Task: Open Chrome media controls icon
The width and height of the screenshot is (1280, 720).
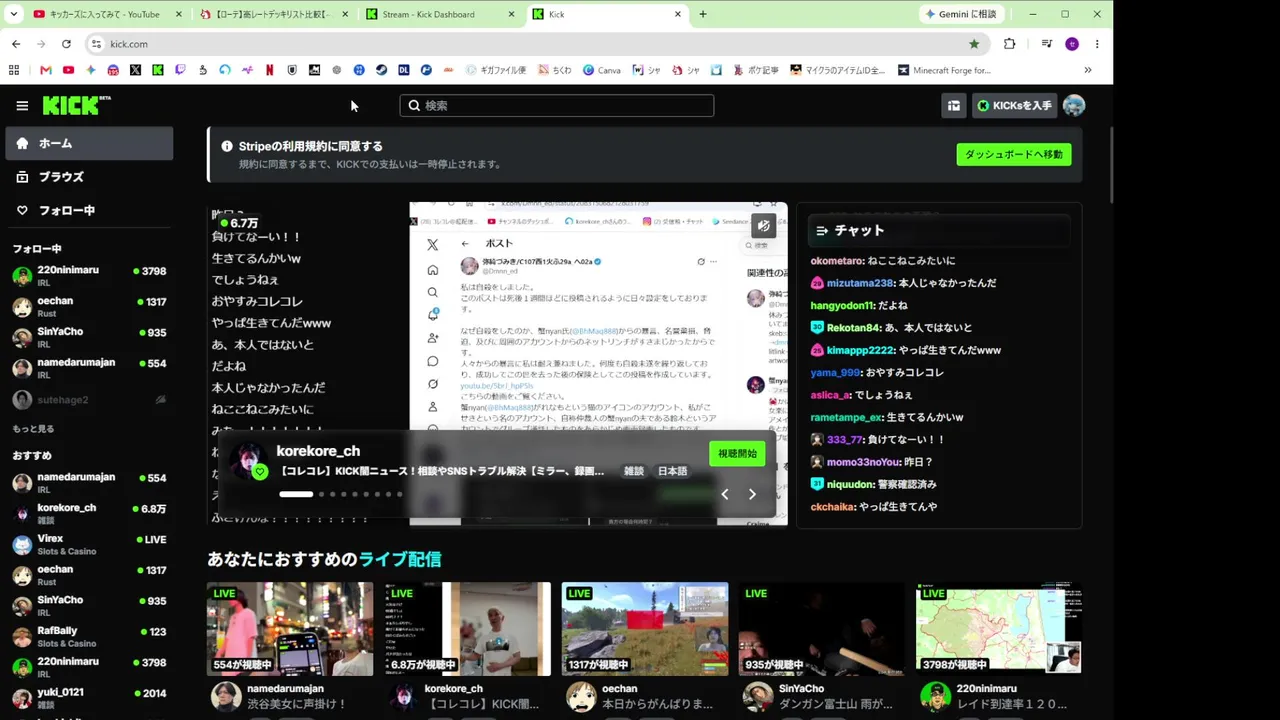Action: [x=1046, y=44]
